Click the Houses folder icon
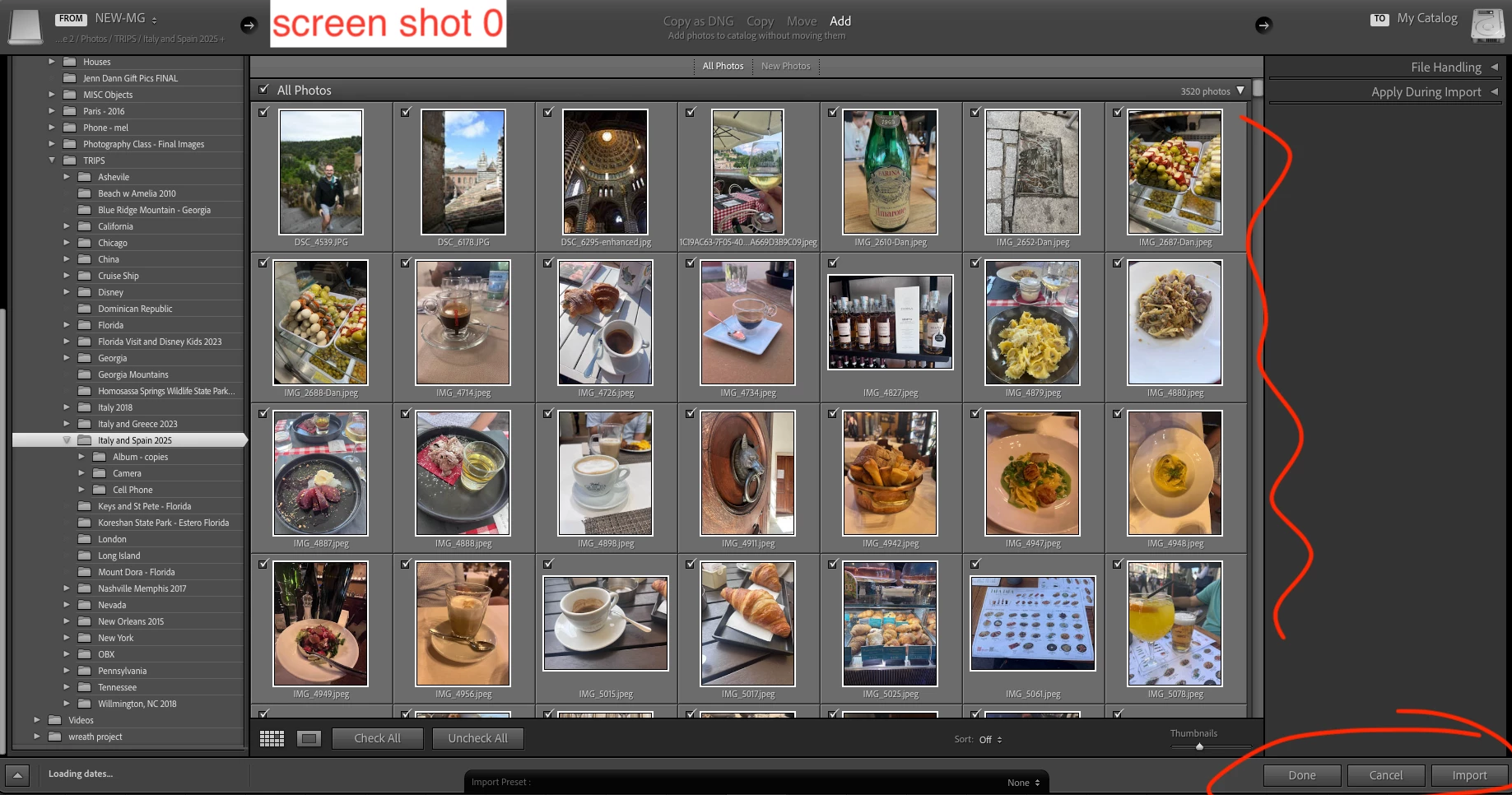1512x795 pixels. pyautogui.click(x=70, y=62)
